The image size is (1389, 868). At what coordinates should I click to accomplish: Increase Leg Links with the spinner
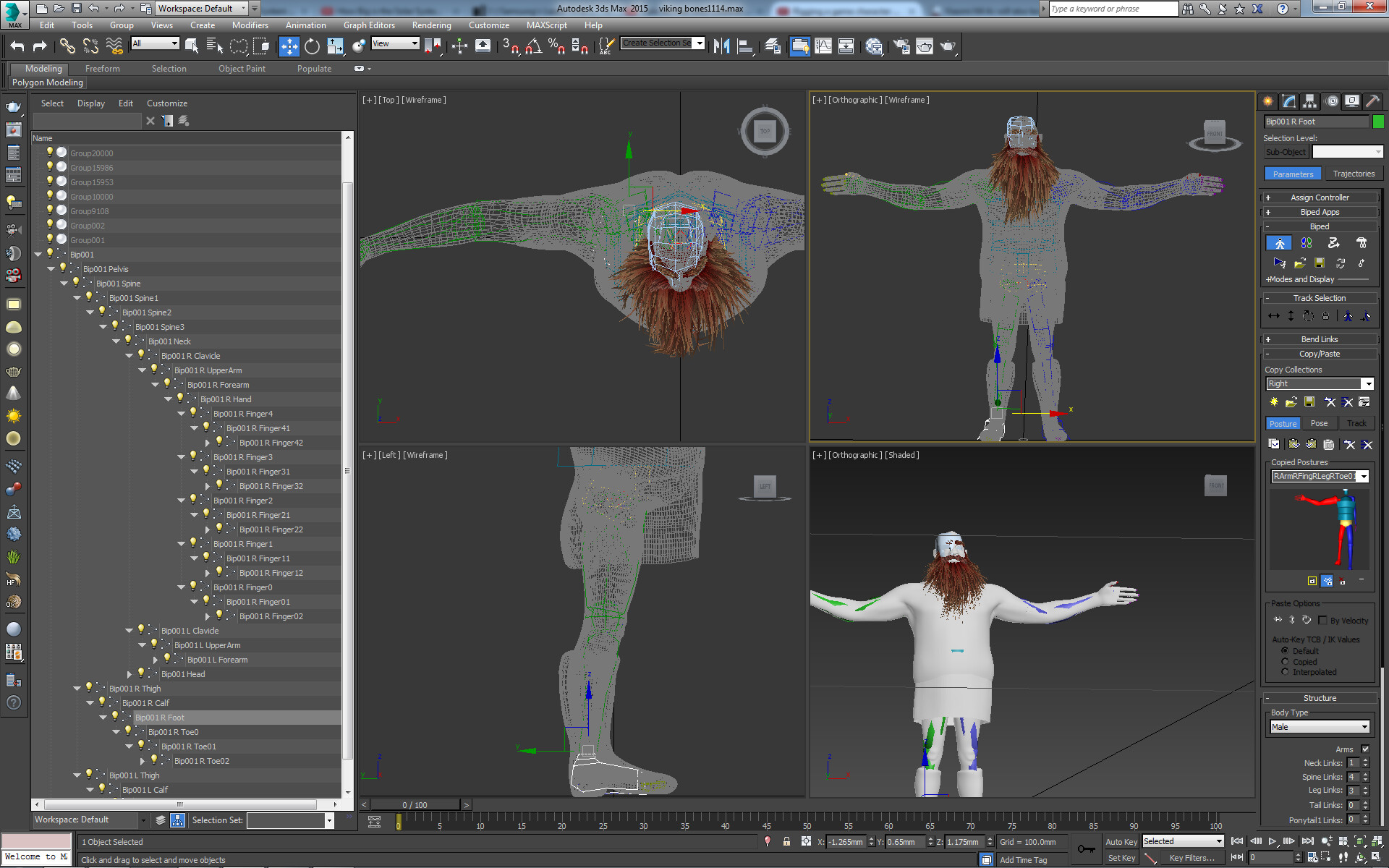pos(1366,788)
